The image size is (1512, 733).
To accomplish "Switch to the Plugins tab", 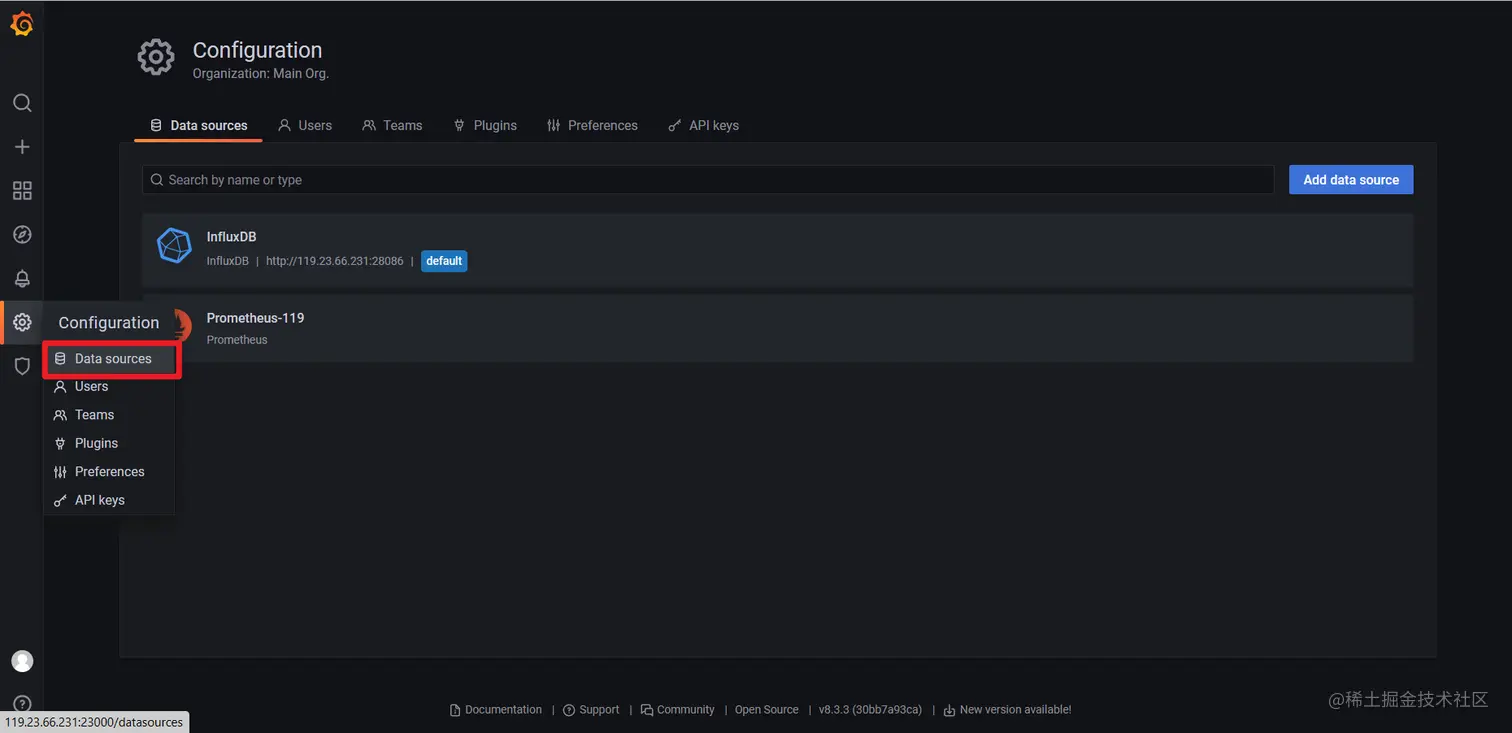I will click(485, 125).
